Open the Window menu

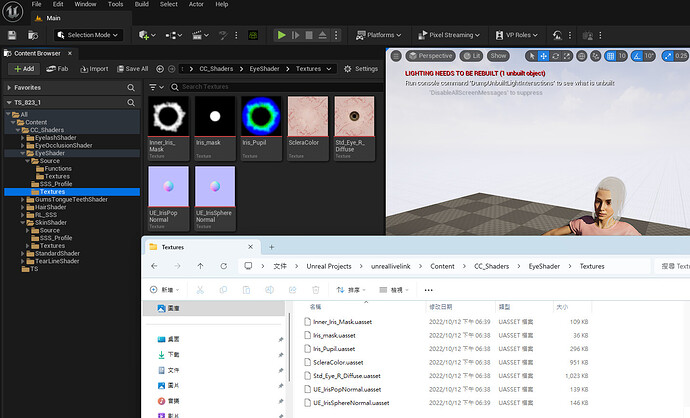[x=85, y=4]
